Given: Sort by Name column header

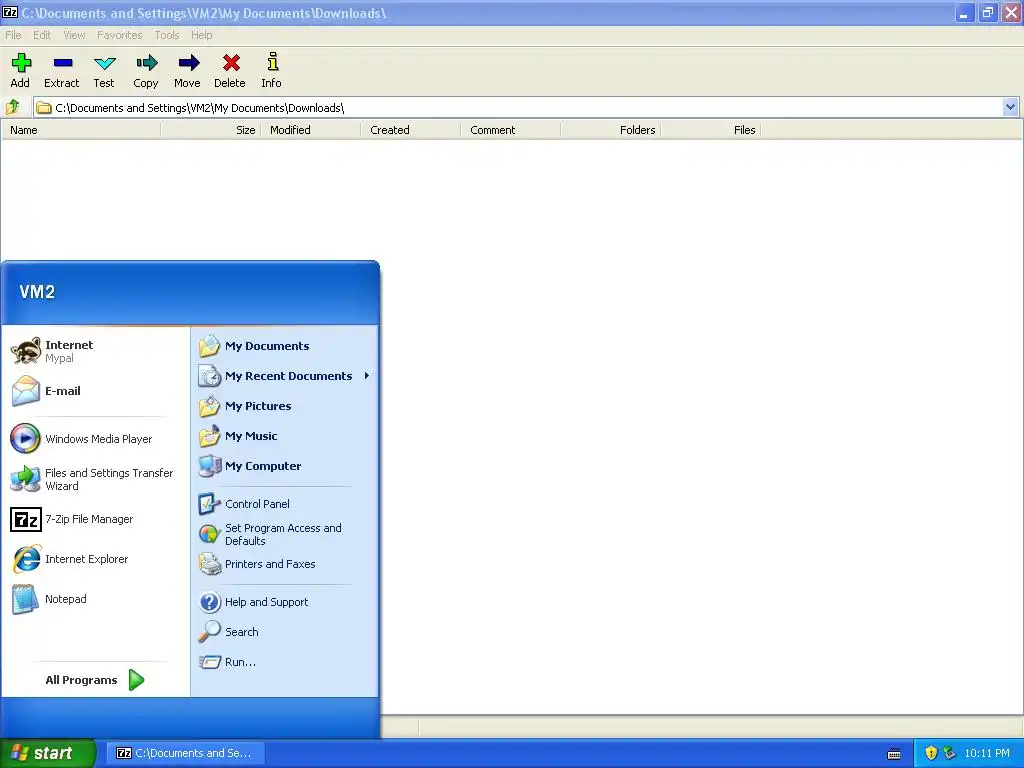Looking at the screenshot, I should click(81, 130).
